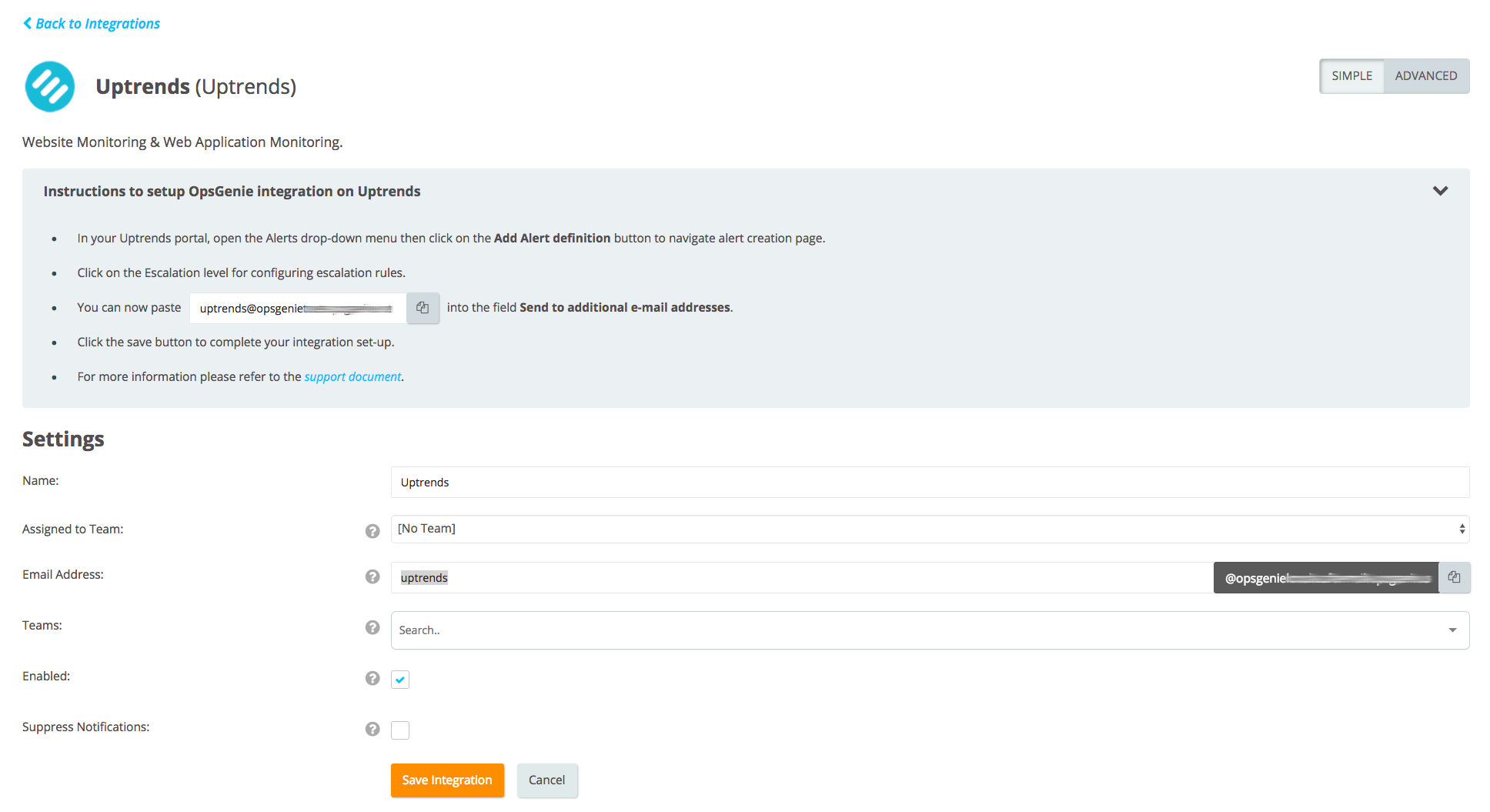Open the Teams search dropdown
Screen dimensions: 1490x812
(x=930, y=630)
